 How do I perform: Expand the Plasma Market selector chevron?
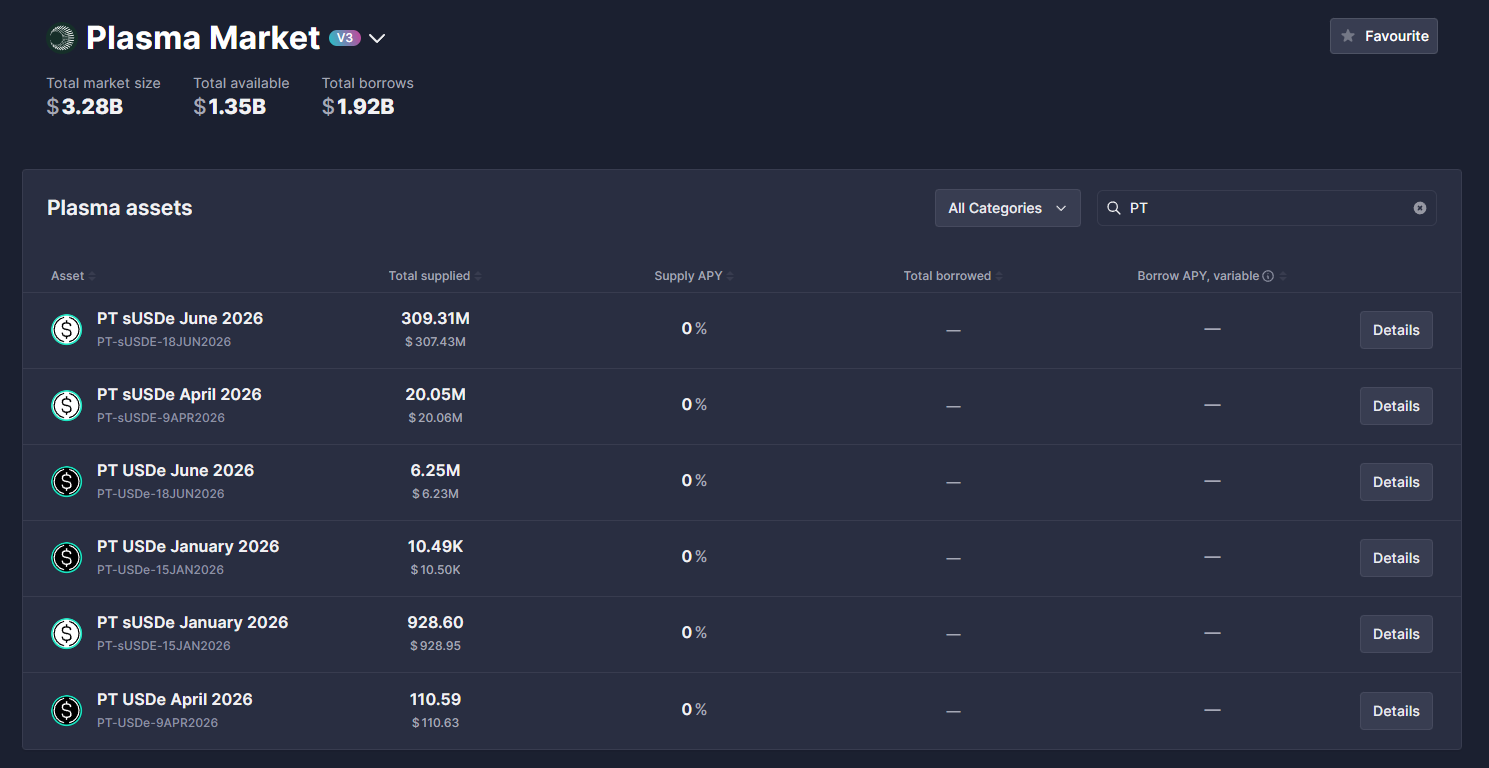click(377, 39)
